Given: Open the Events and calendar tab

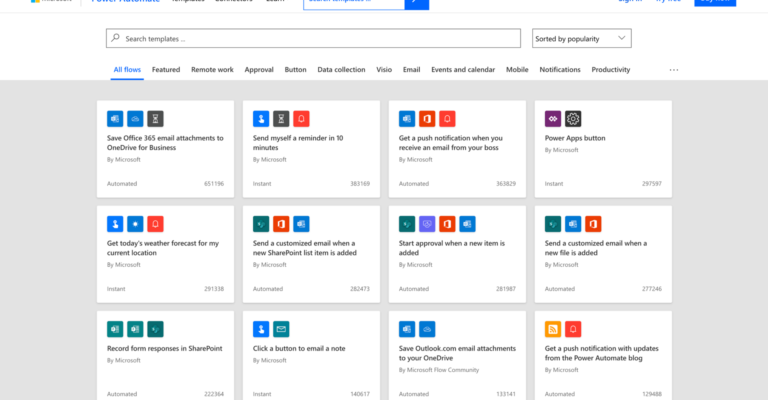Looking at the screenshot, I should tap(462, 70).
